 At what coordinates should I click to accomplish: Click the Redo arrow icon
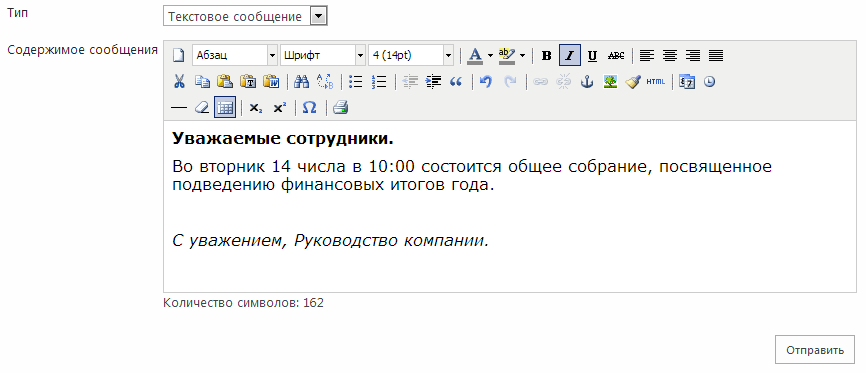[x=510, y=82]
